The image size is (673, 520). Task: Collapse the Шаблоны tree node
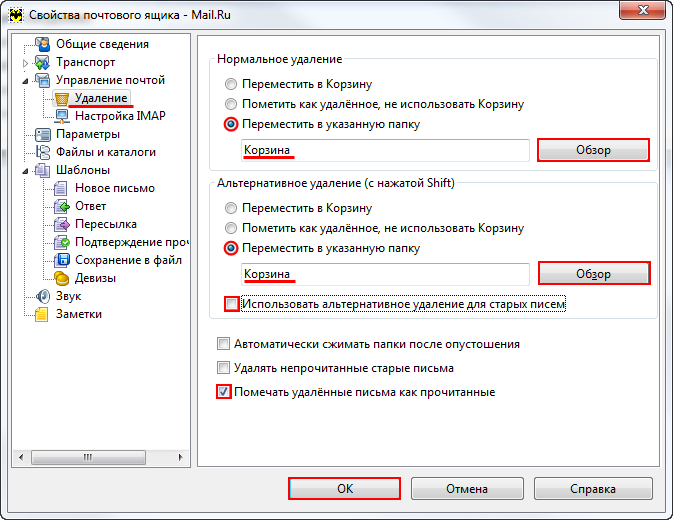tap(25, 171)
